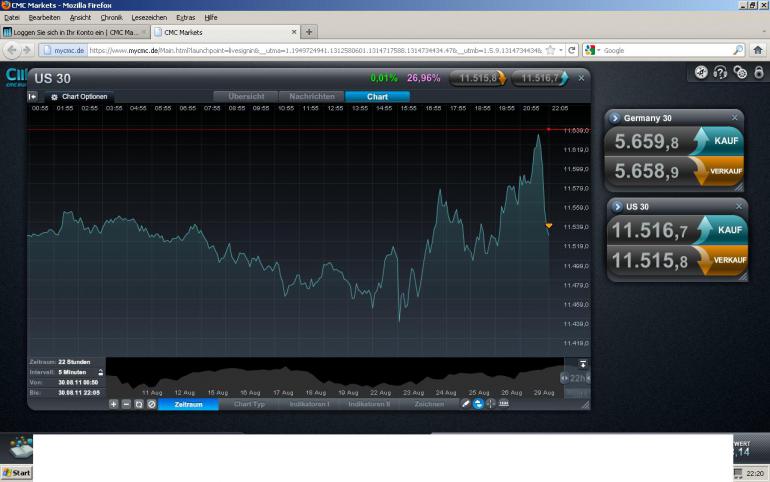This screenshot has width=770, height=482.
Task: Open the gears settings icon
Action: click(x=740, y=73)
